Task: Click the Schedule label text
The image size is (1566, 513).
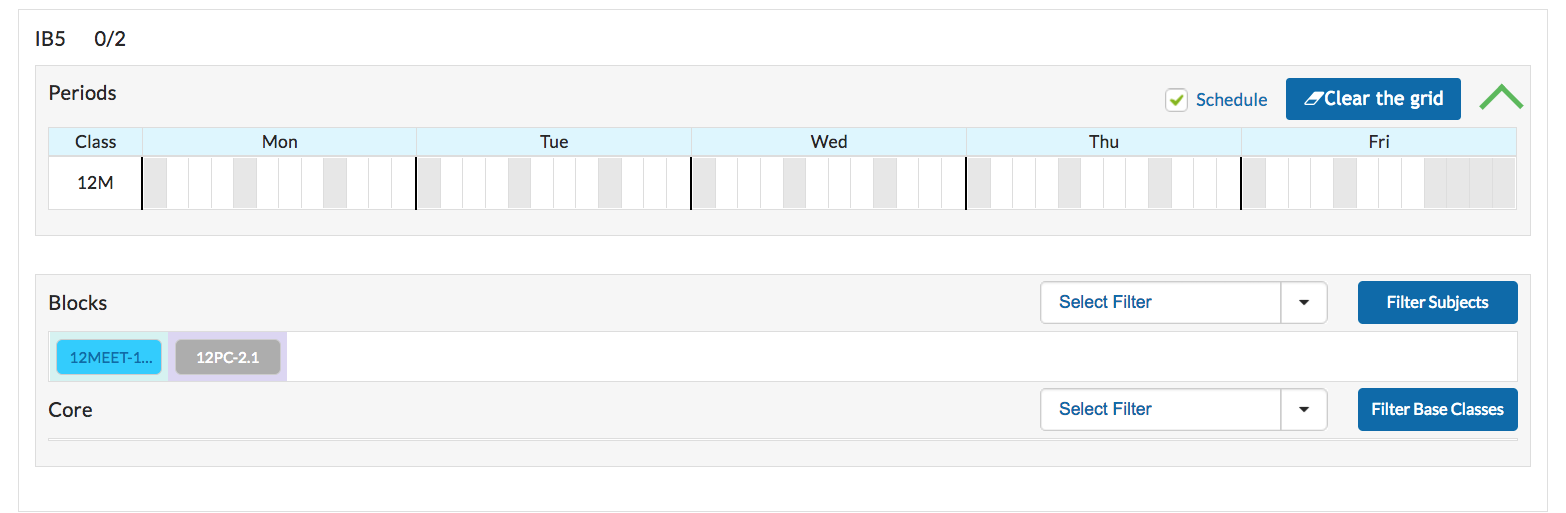Action: tap(1231, 100)
